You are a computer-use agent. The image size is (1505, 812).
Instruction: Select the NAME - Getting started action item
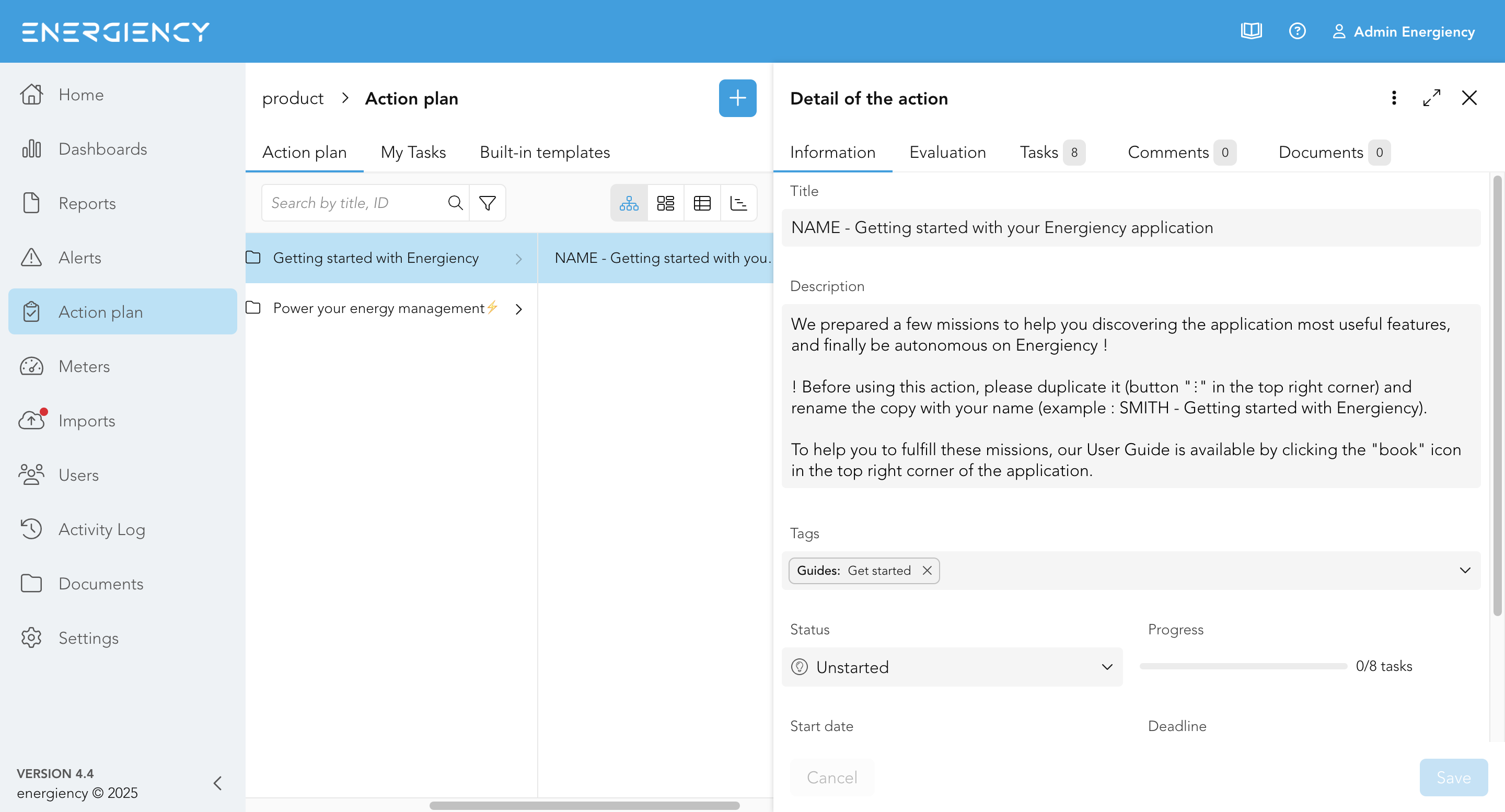click(x=655, y=258)
